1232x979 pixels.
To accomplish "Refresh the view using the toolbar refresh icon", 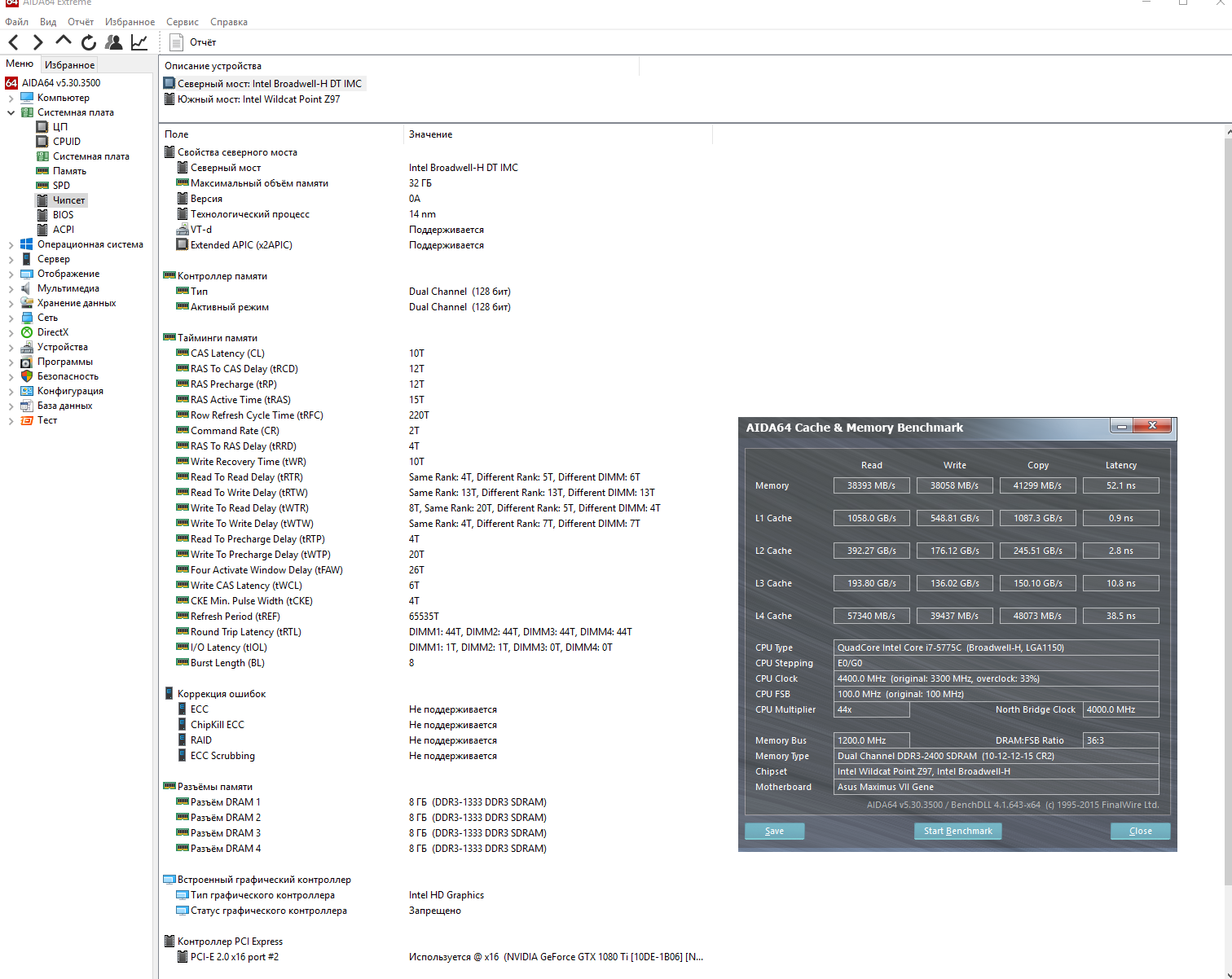I will pos(89,42).
